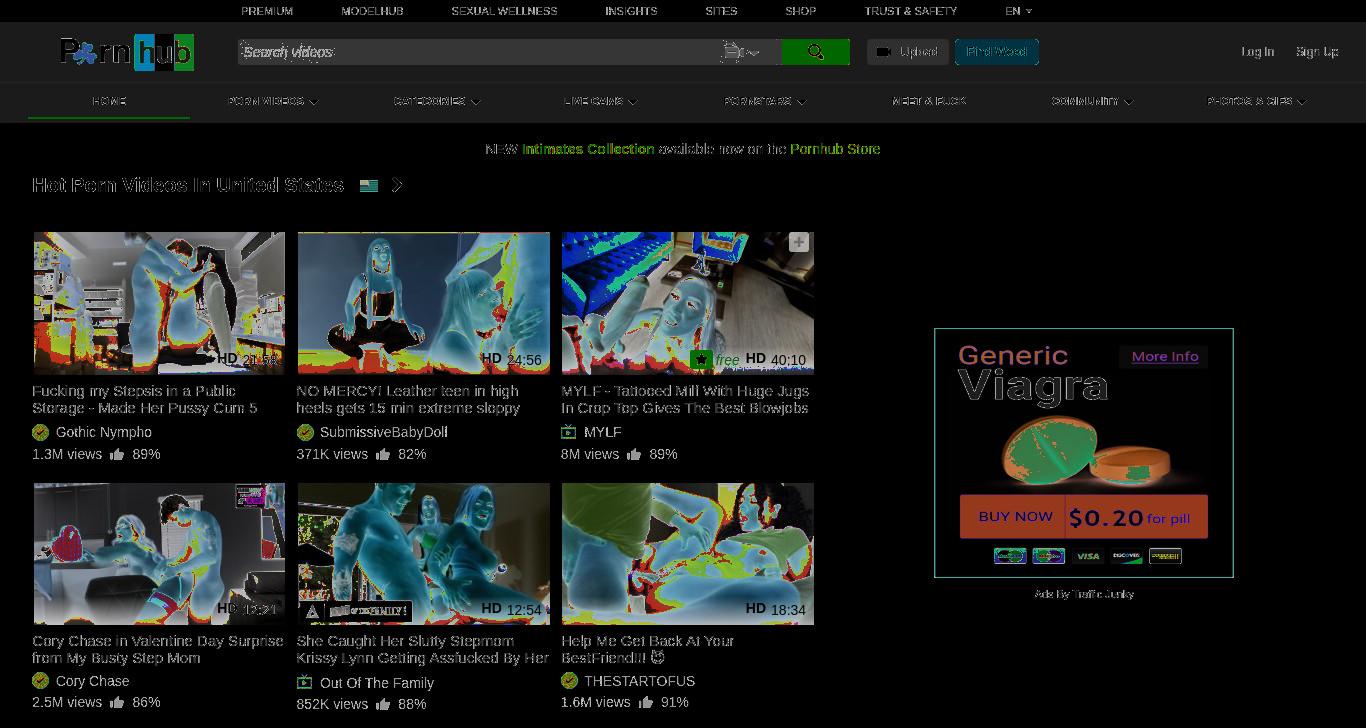Click the verified badge next to Cory Chase
Screen dimensions: 1366x728
click(x=40, y=681)
